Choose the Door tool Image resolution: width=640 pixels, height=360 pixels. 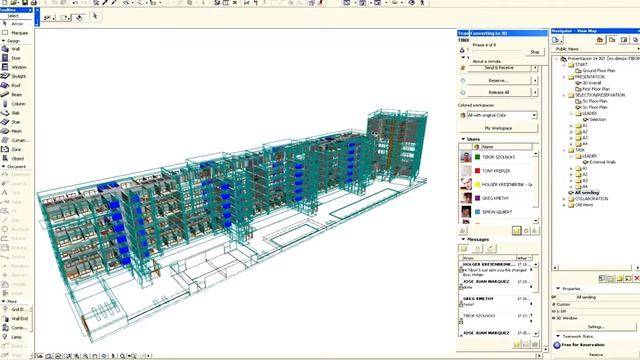(16, 58)
